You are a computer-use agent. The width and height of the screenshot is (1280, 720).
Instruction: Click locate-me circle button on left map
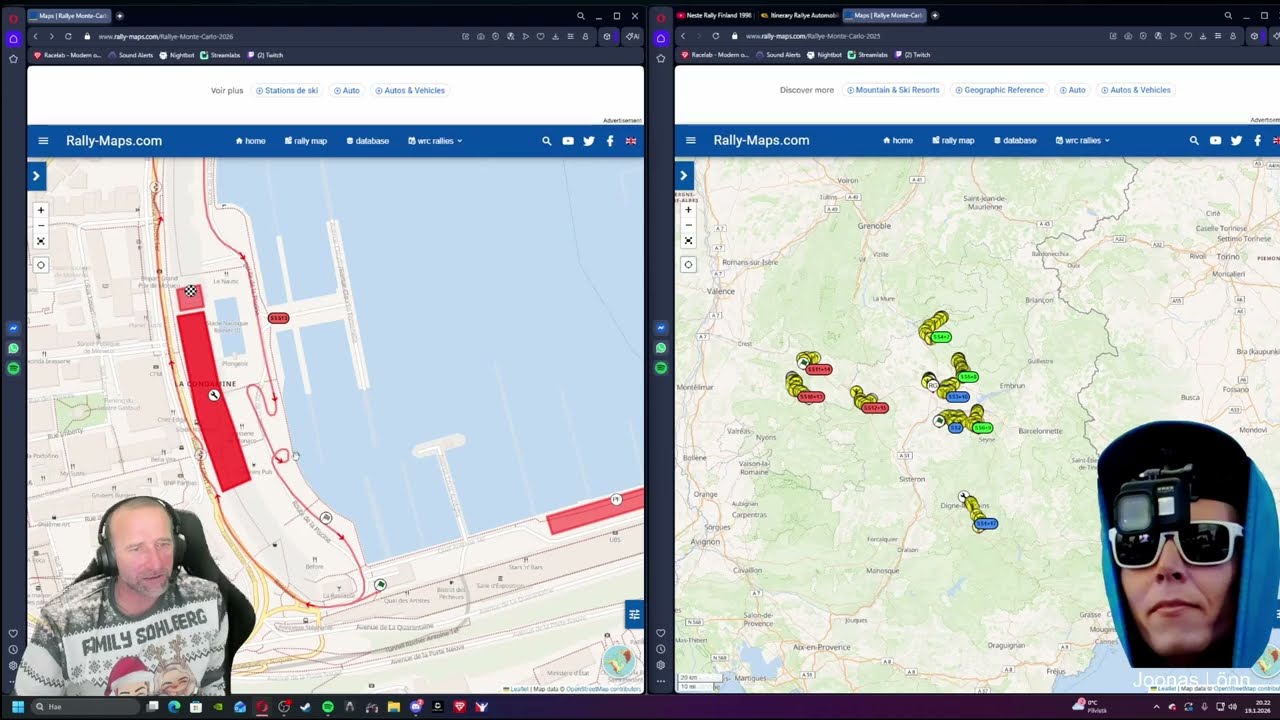[x=41, y=265]
